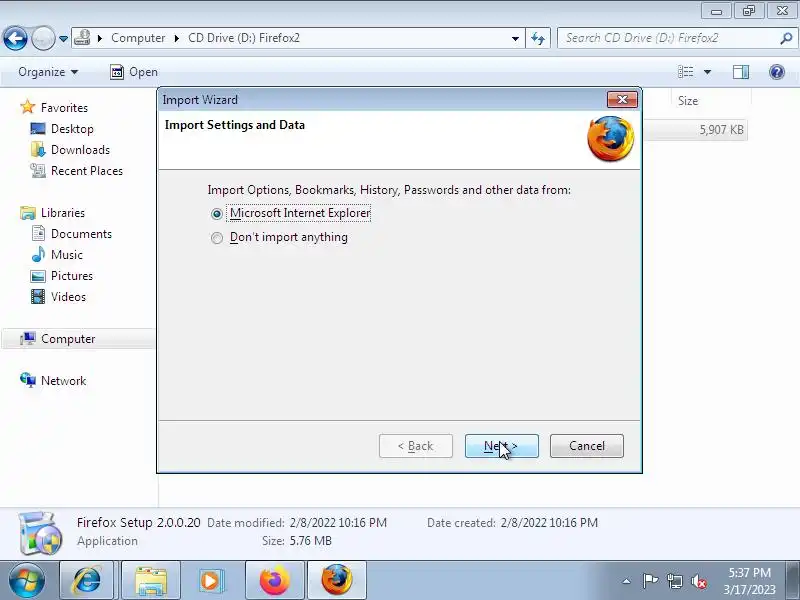Open Windows Explorer folder taskbar icon

(151, 581)
